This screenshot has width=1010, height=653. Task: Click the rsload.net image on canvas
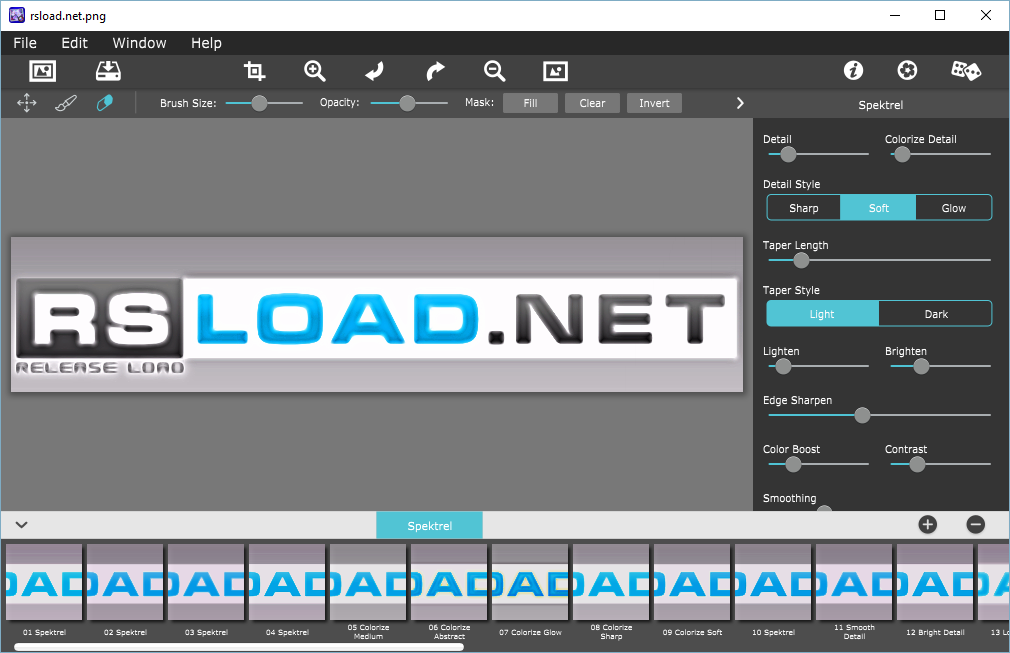click(x=377, y=314)
